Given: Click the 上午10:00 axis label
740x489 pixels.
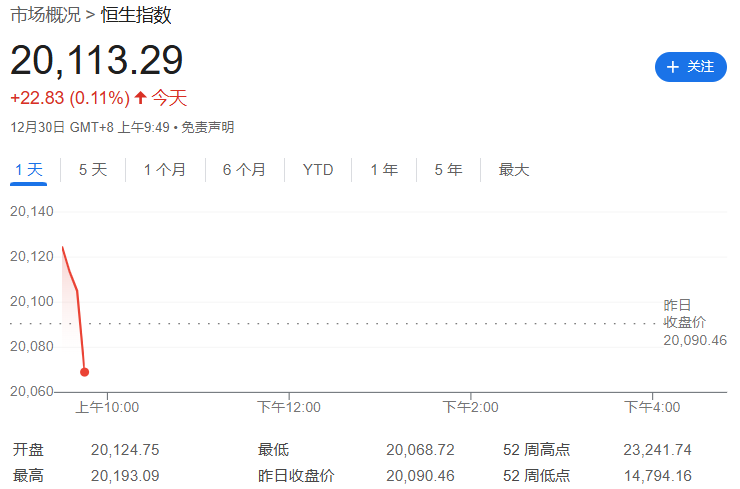Looking at the screenshot, I should pos(107,407).
